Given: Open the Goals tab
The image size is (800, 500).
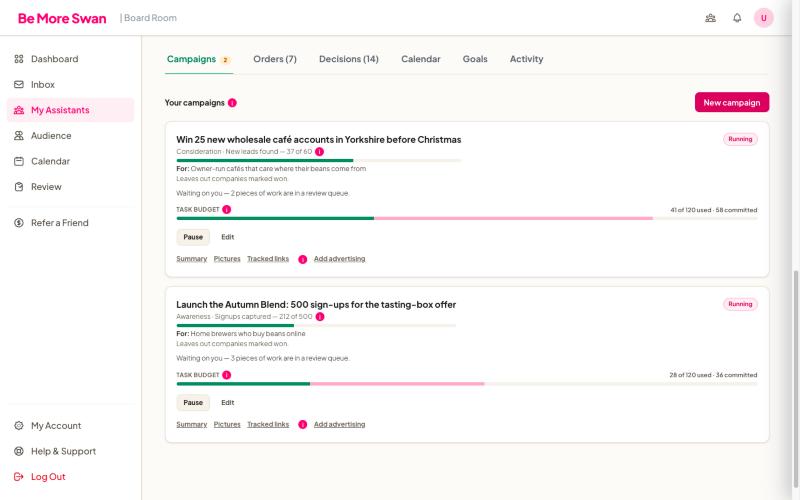Looking at the screenshot, I should [475, 59].
